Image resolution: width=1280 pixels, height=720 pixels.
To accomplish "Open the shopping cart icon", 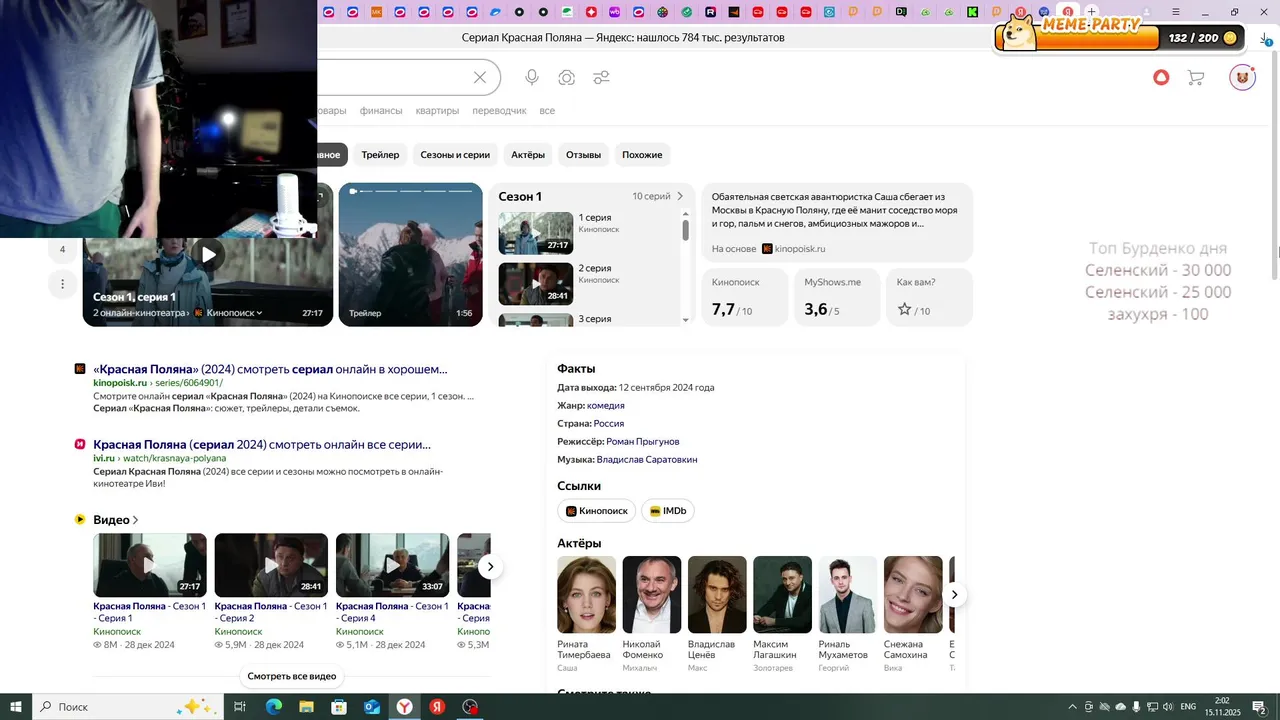I will point(1195,77).
